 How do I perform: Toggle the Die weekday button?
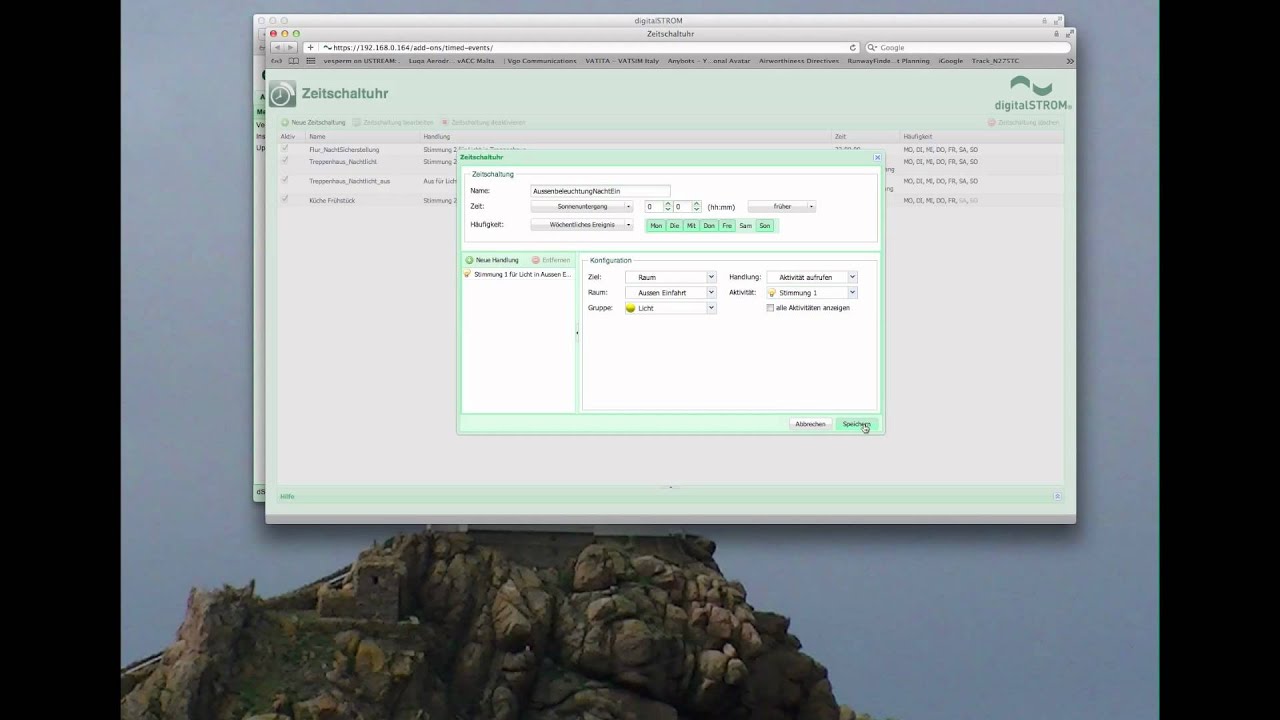click(675, 226)
